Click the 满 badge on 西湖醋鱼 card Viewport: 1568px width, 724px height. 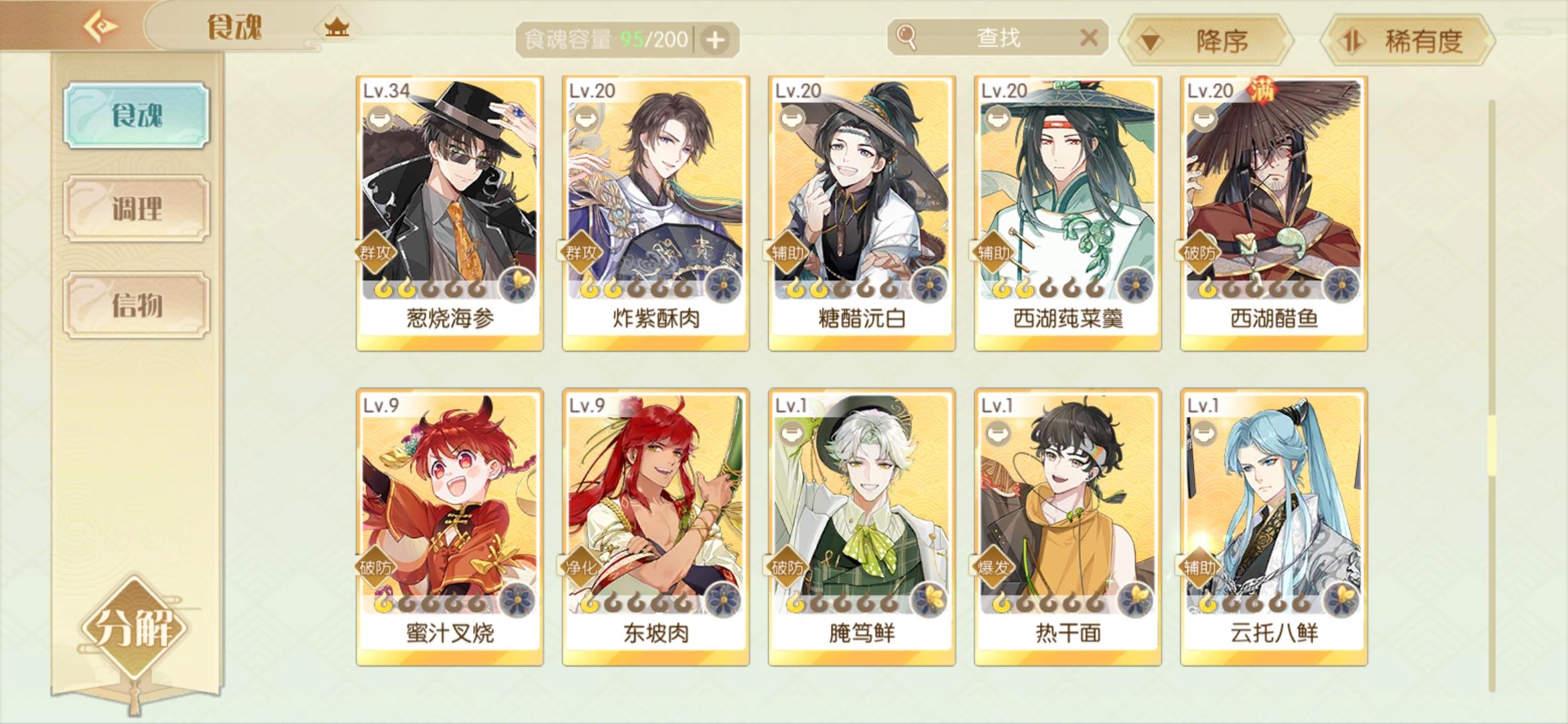point(1261,90)
